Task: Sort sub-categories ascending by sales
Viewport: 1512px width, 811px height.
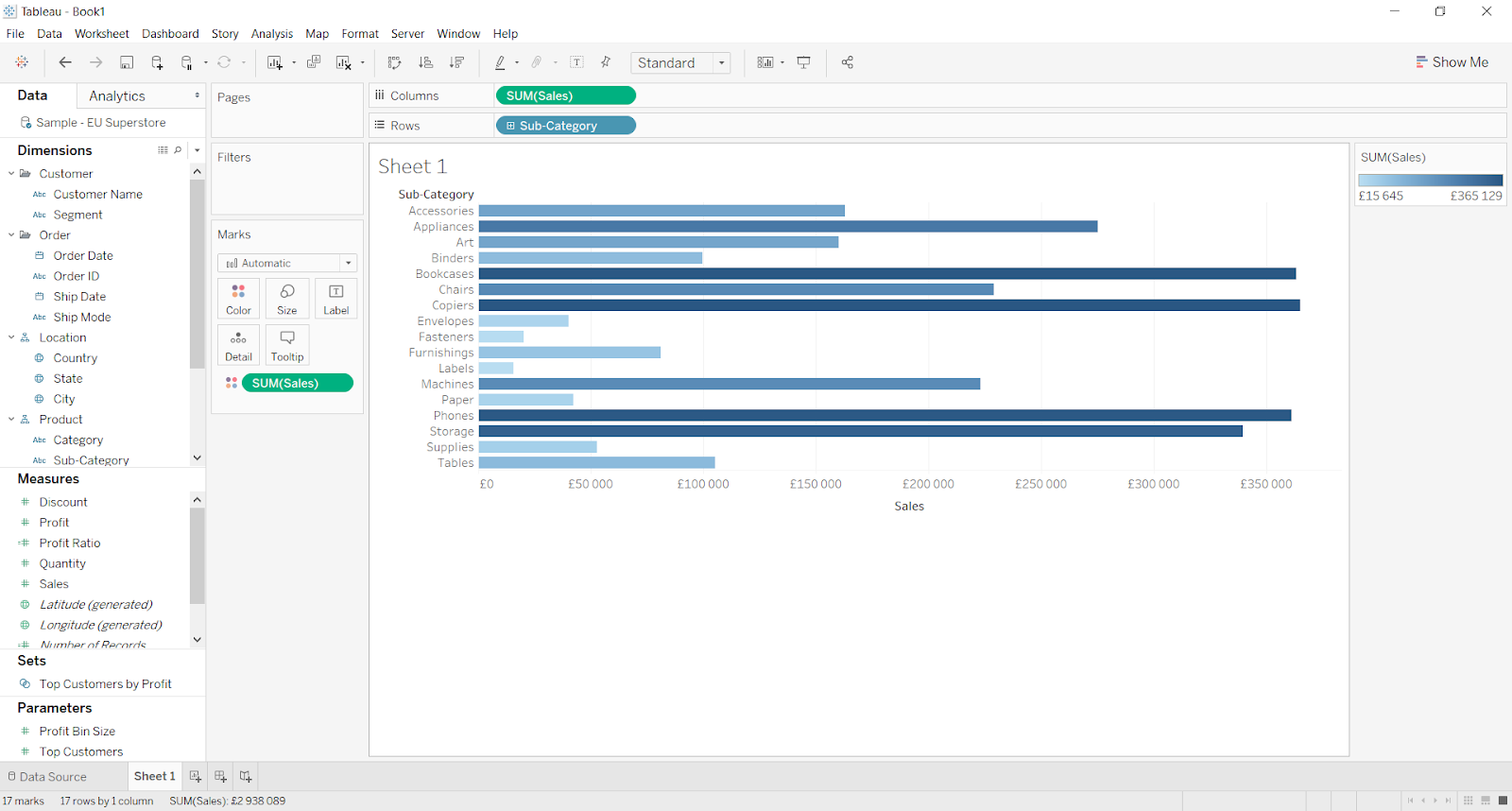Action: [426, 62]
